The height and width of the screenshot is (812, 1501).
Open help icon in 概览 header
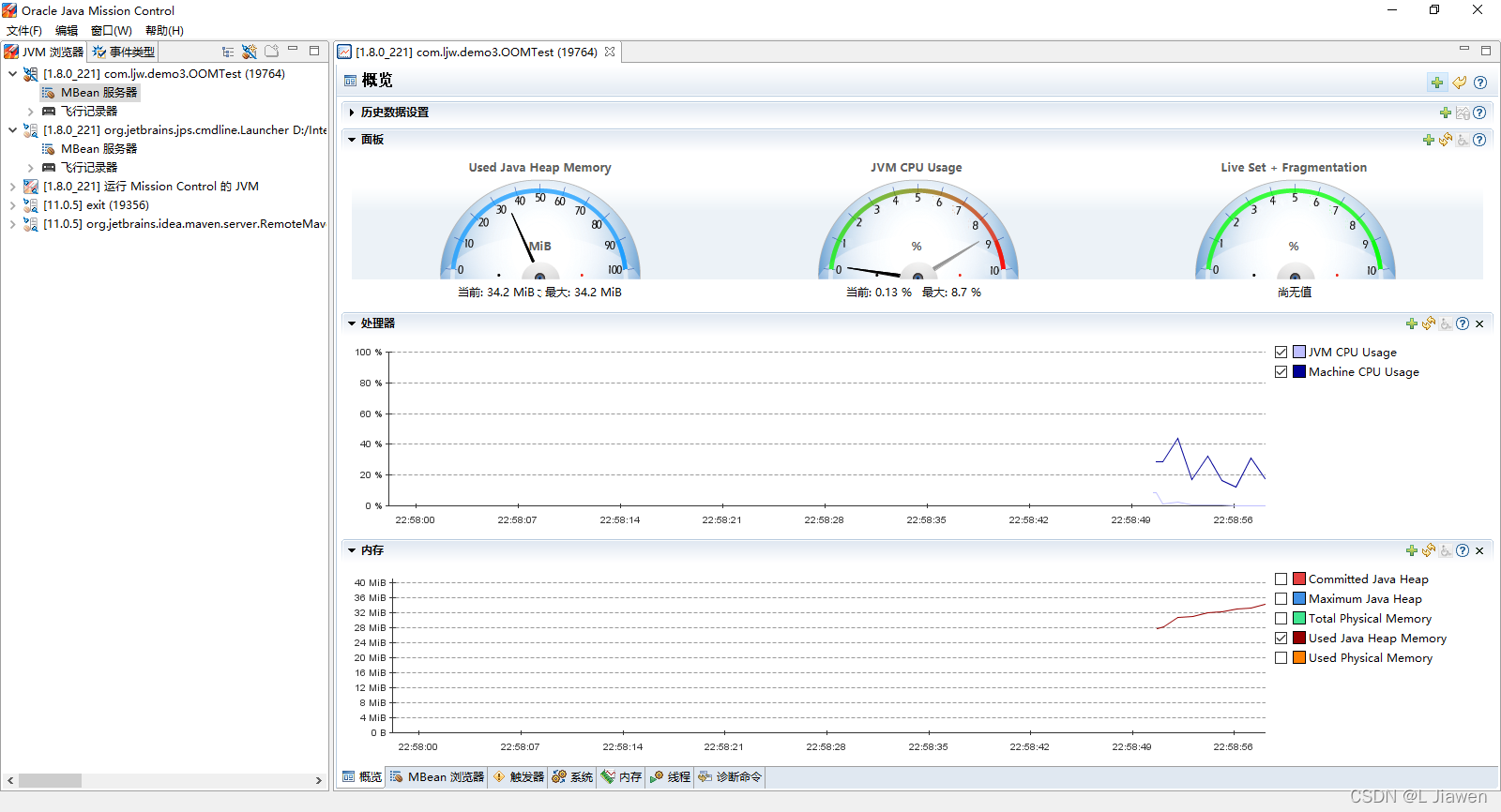pos(1480,83)
